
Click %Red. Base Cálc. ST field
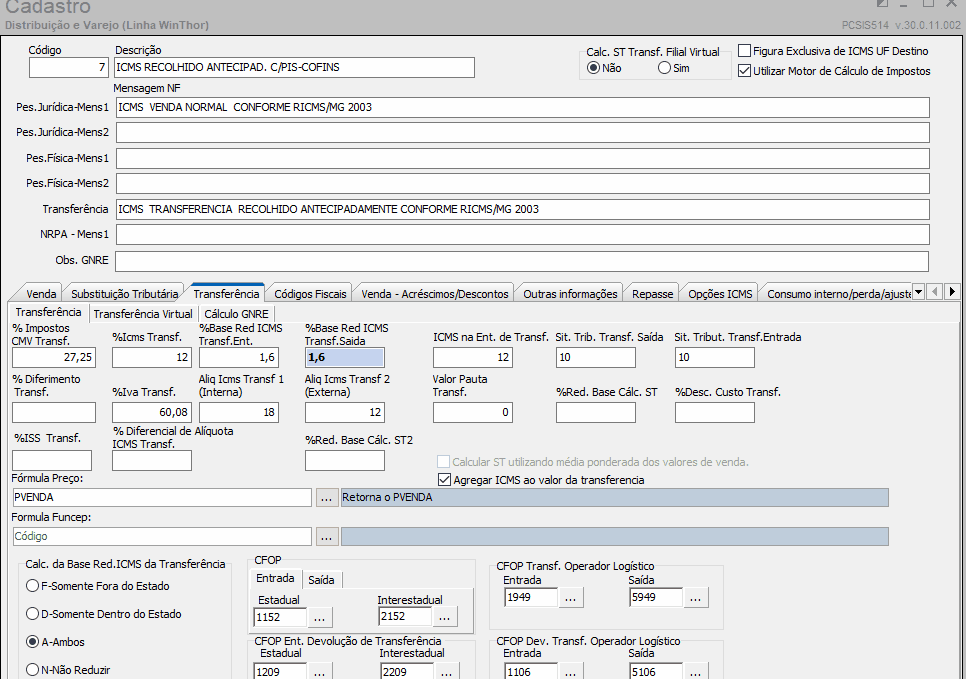(596, 412)
